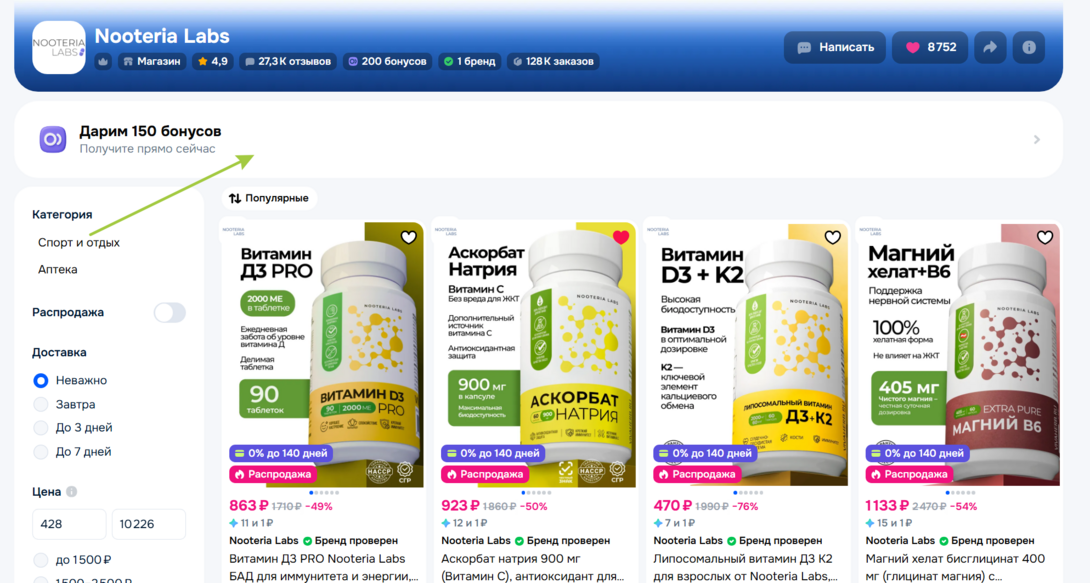
Task: Click Дарим 150 бонусов heading
Action: click(x=150, y=131)
